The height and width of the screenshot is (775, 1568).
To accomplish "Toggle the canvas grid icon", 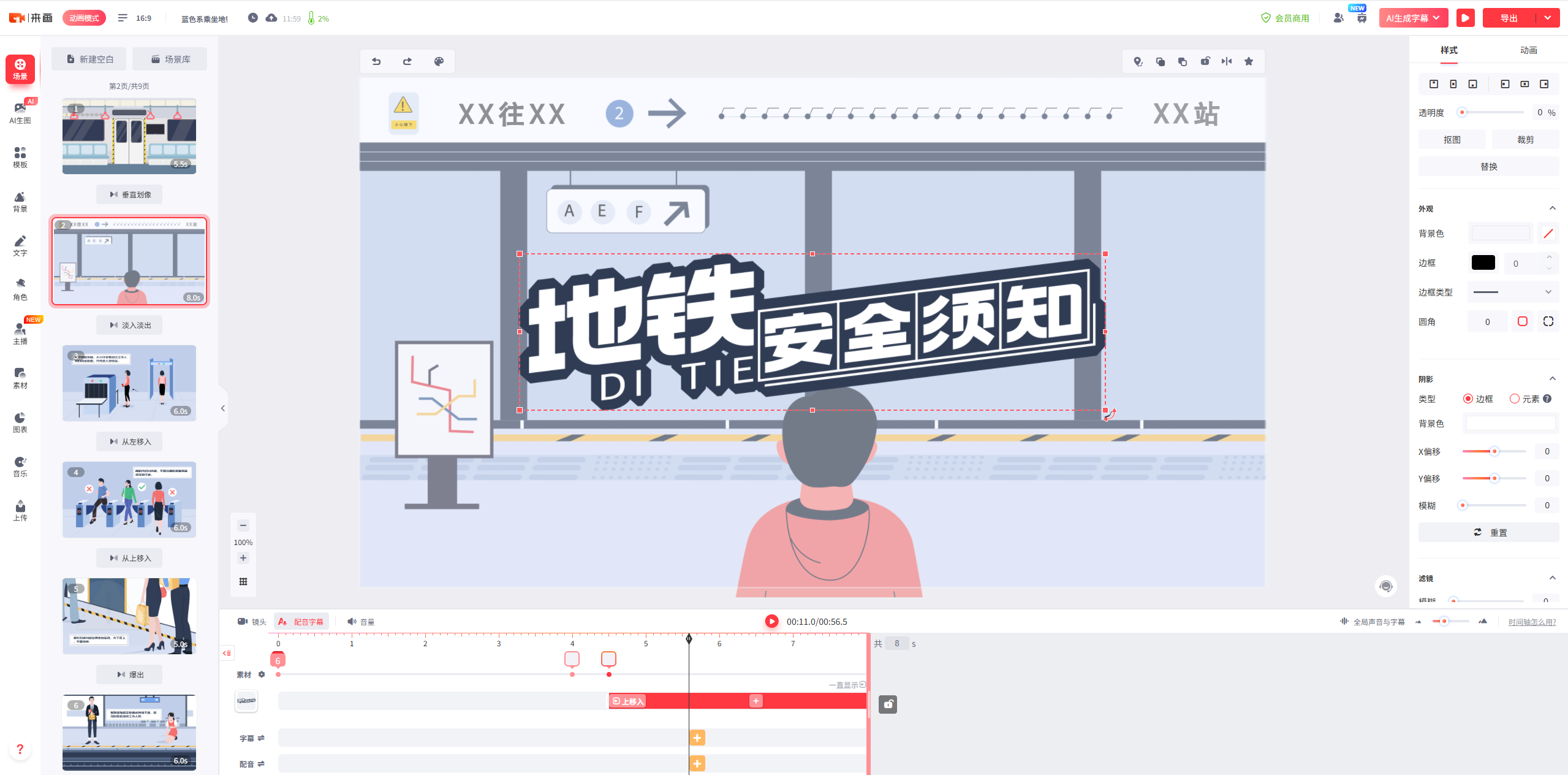I will [243, 582].
